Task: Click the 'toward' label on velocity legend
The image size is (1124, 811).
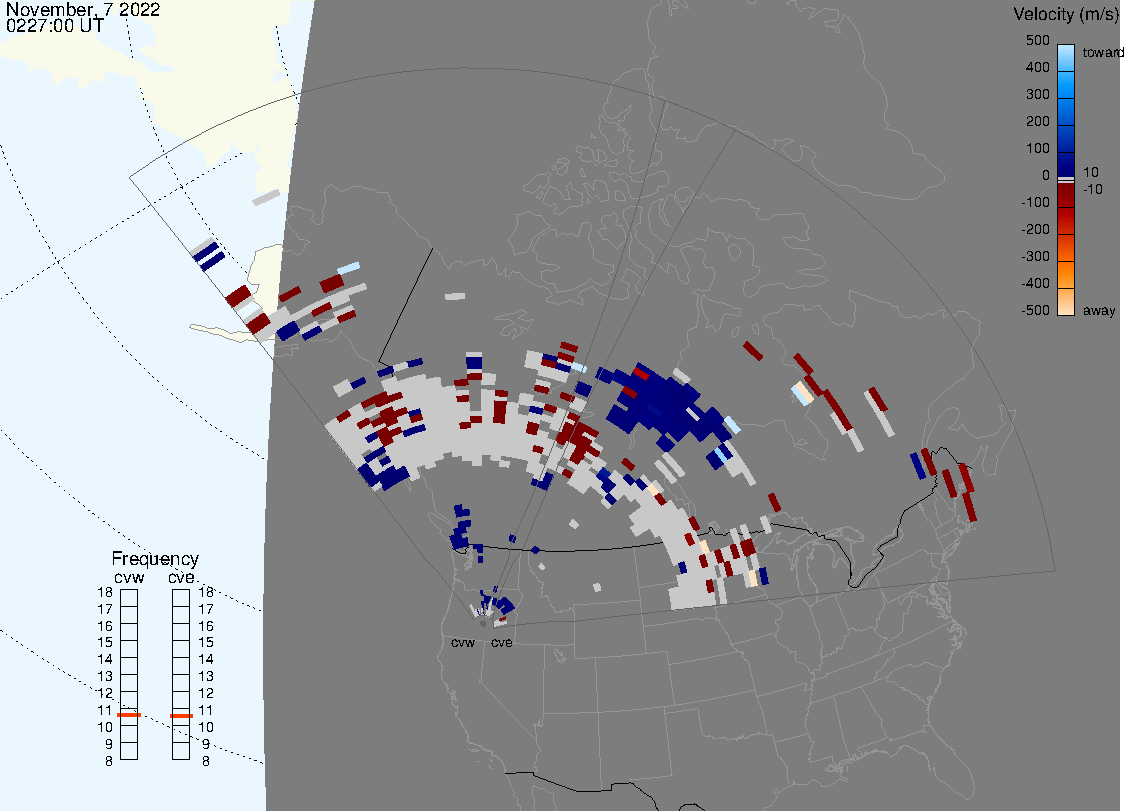Action: point(1102,52)
